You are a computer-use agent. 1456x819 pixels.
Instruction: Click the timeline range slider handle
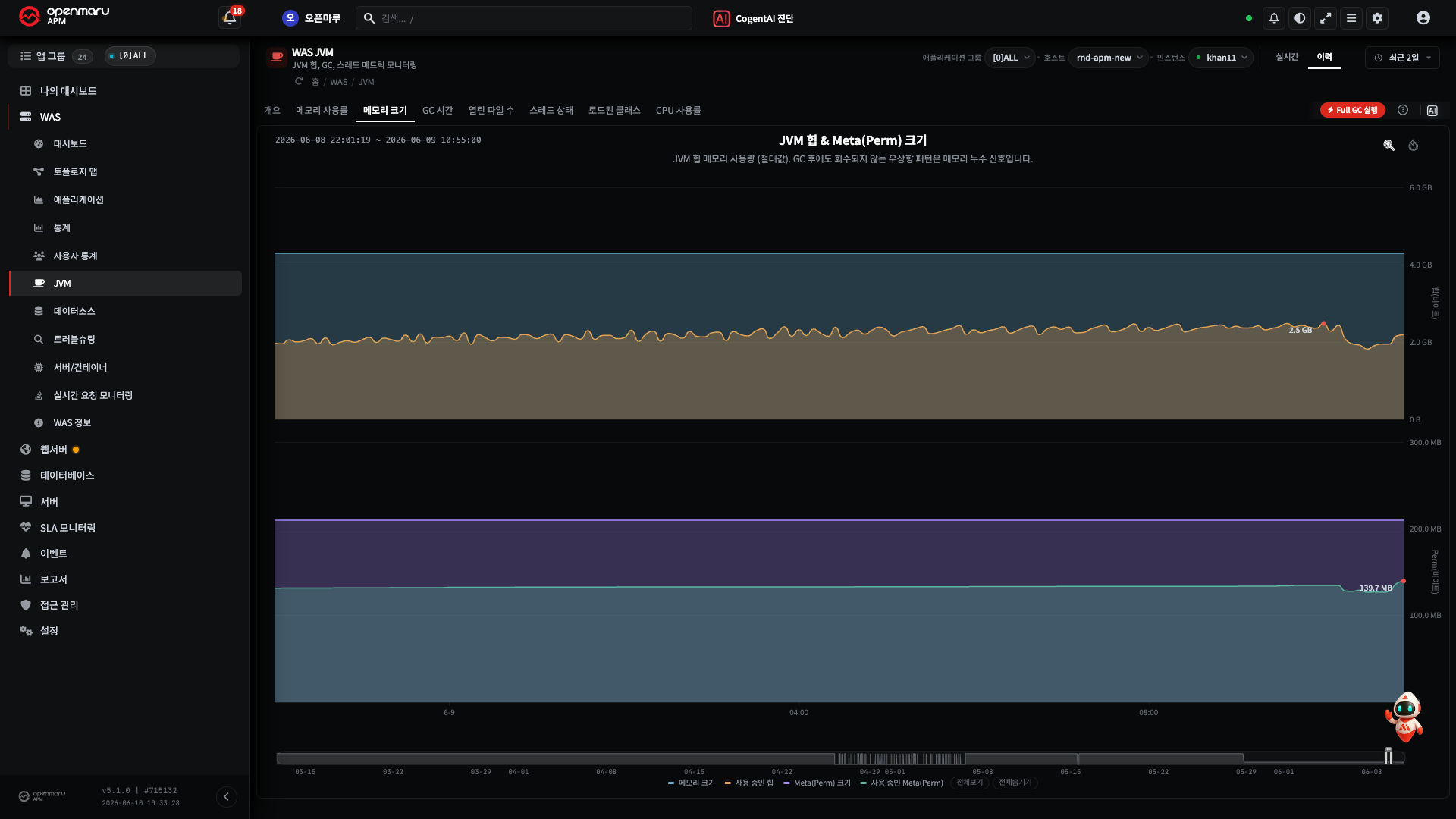click(x=1389, y=756)
